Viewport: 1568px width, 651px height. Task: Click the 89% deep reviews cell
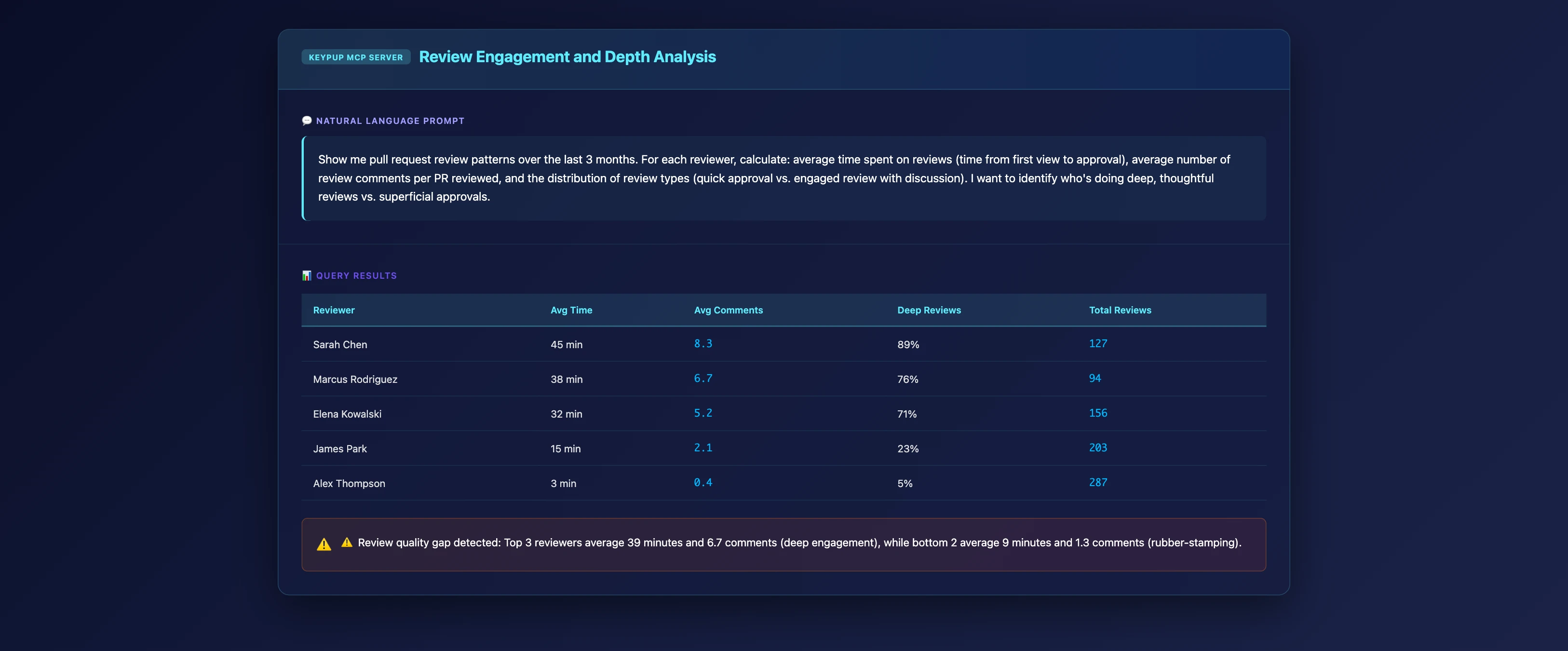(x=908, y=345)
